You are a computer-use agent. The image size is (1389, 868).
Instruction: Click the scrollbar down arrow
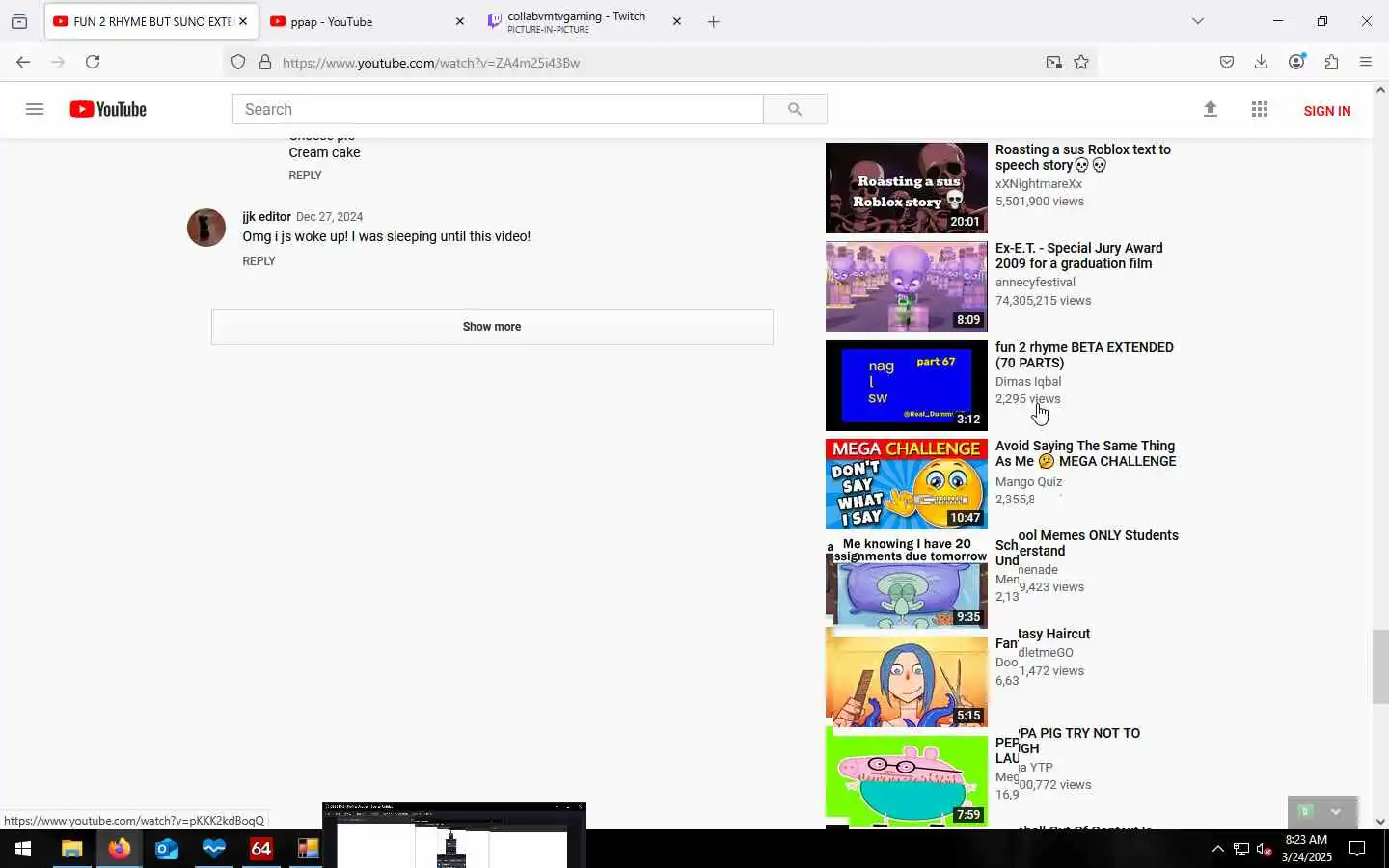pyautogui.click(x=1380, y=822)
